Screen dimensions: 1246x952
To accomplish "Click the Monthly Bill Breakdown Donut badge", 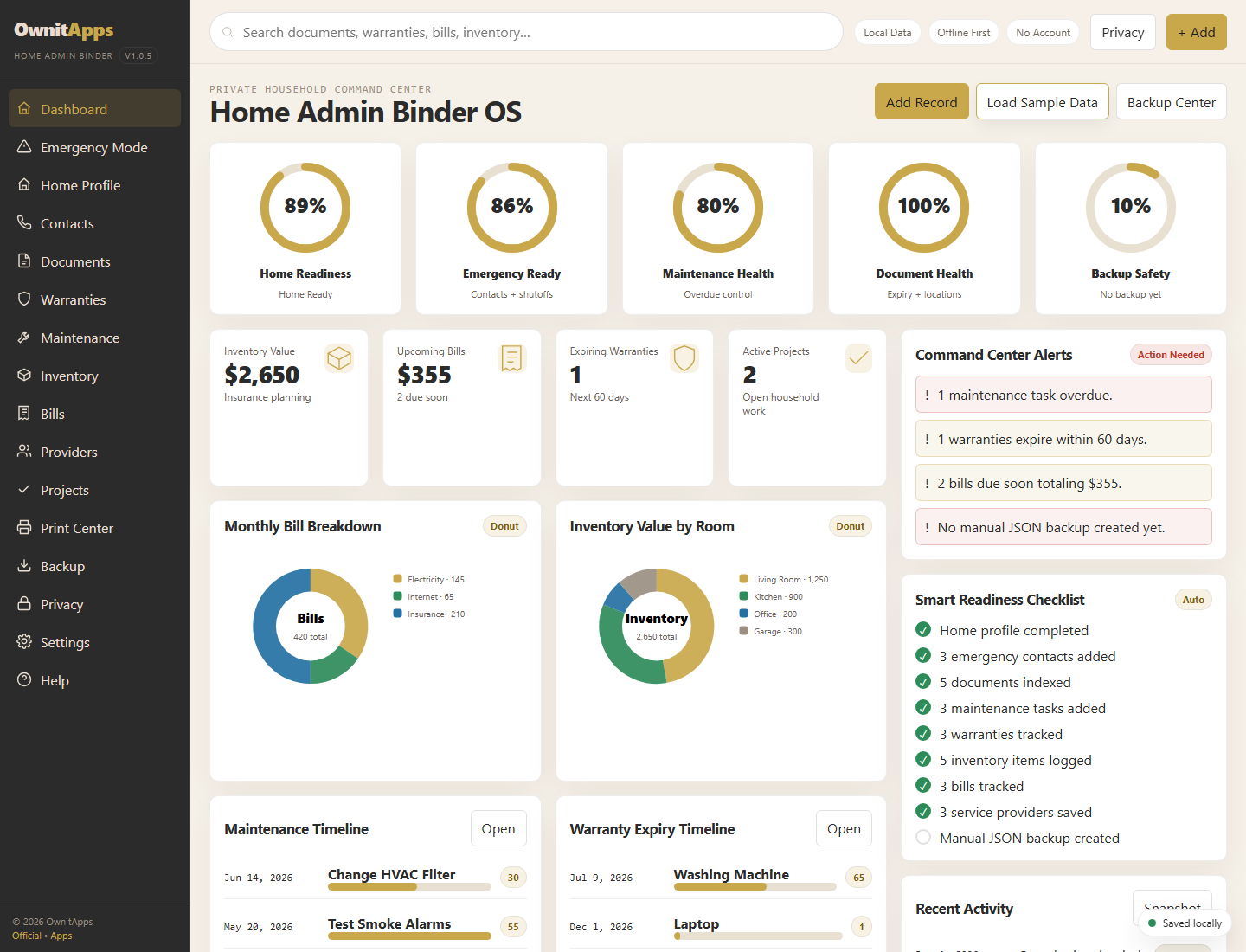I will 504,526.
